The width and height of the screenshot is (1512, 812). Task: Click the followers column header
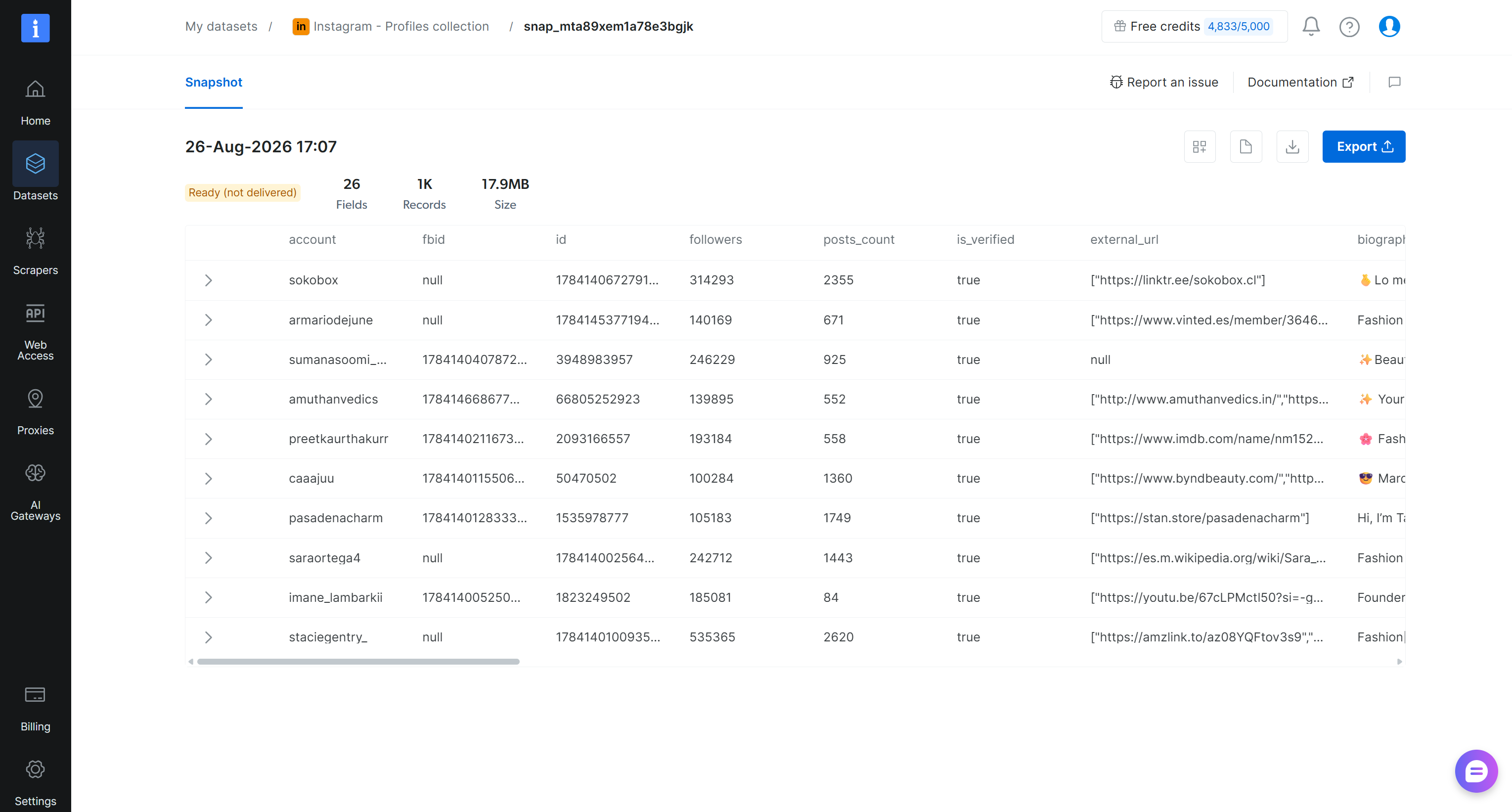pyautogui.click(x=715, y=239)
